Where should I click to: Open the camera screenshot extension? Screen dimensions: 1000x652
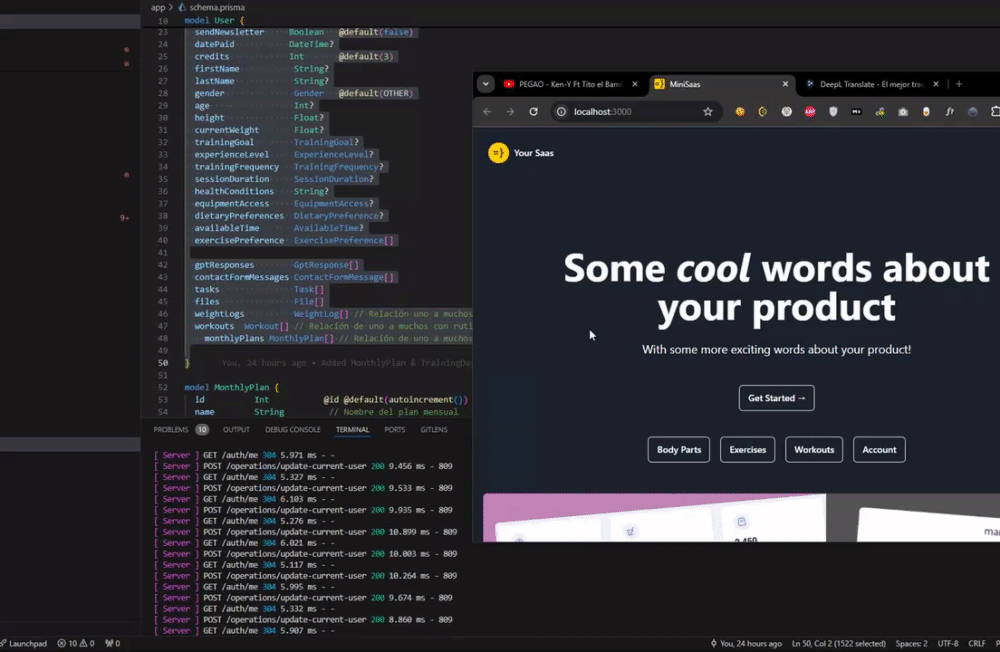pyautogui.click(x=903, y=112)
